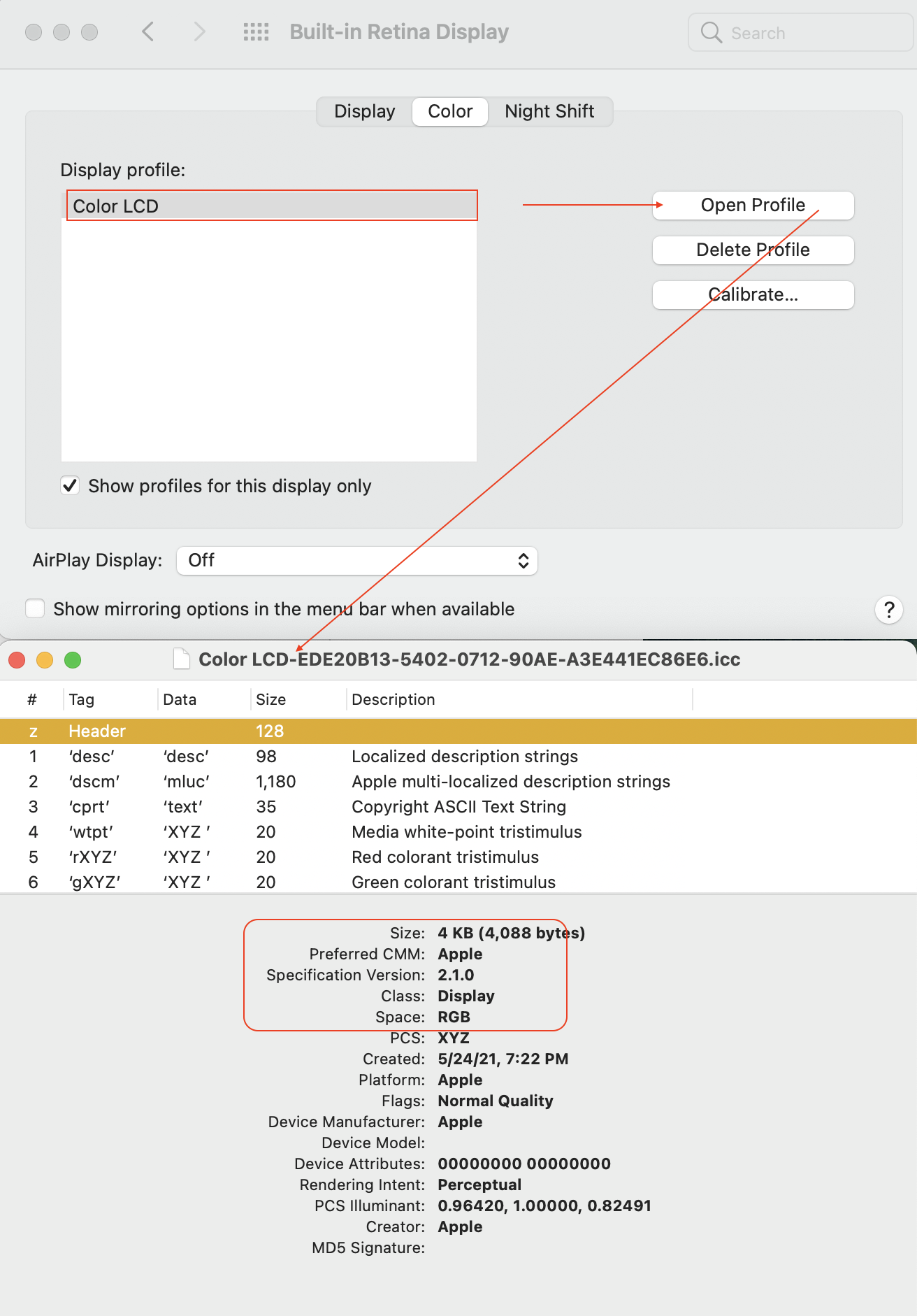Click the # column header
Screen dimensions: 917x1316
pos(32,699)
